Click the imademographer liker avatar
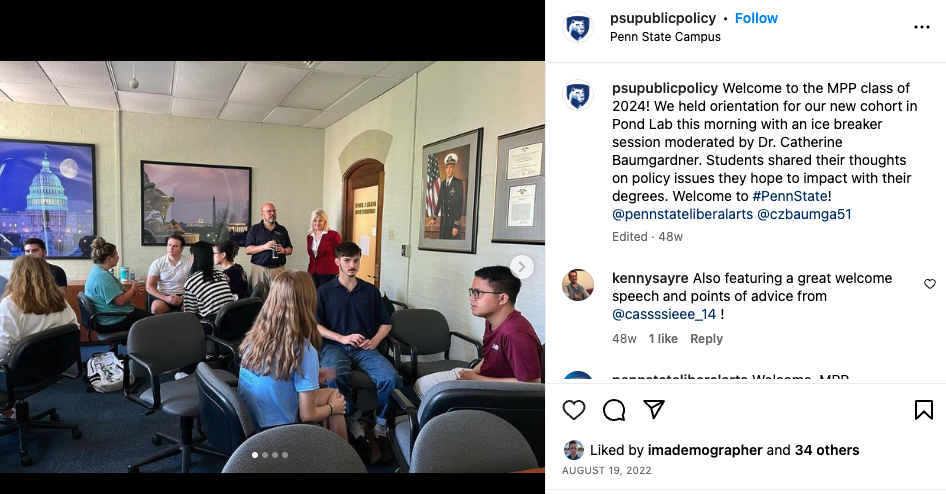 [573, 450]
